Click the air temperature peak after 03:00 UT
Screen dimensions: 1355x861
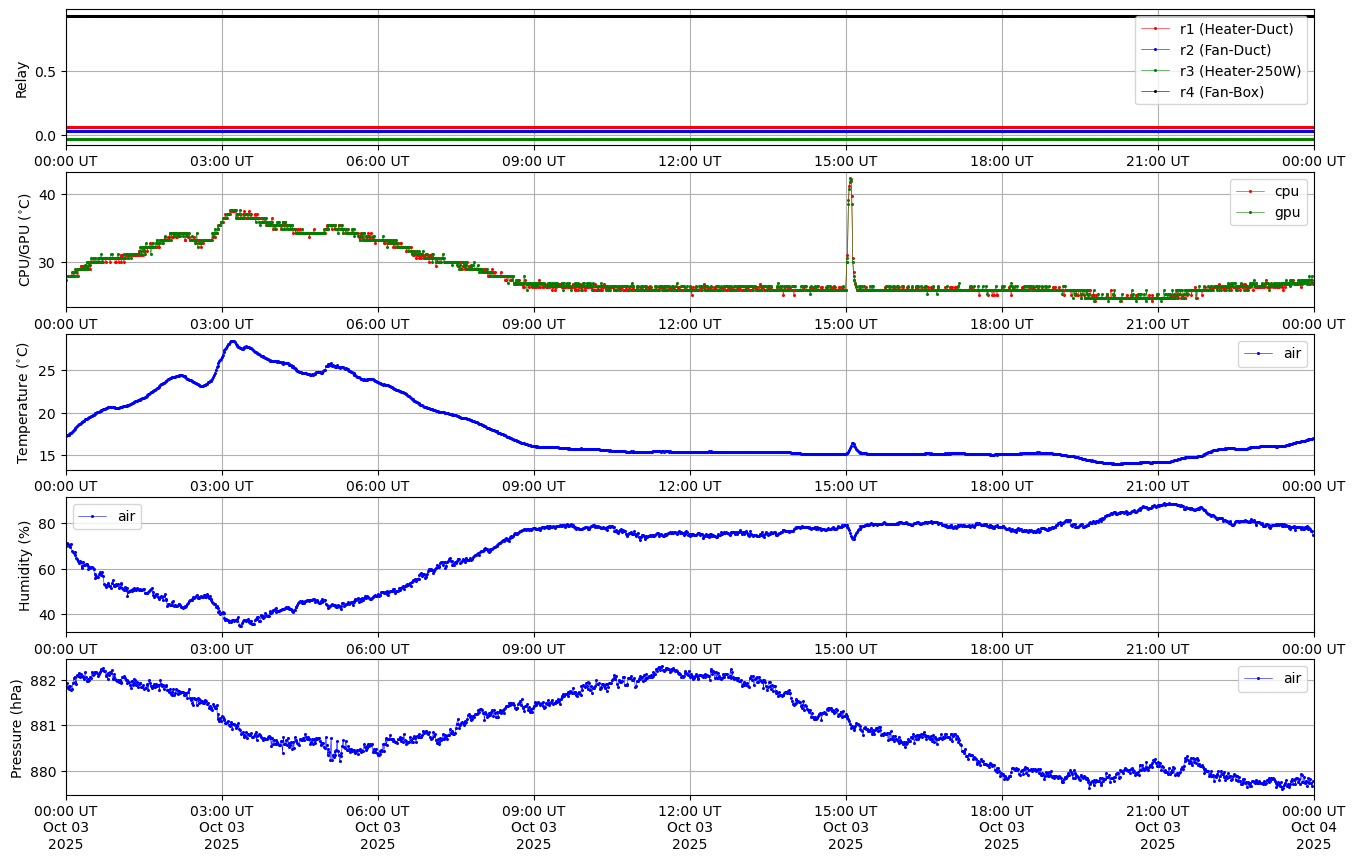(232, 342)
